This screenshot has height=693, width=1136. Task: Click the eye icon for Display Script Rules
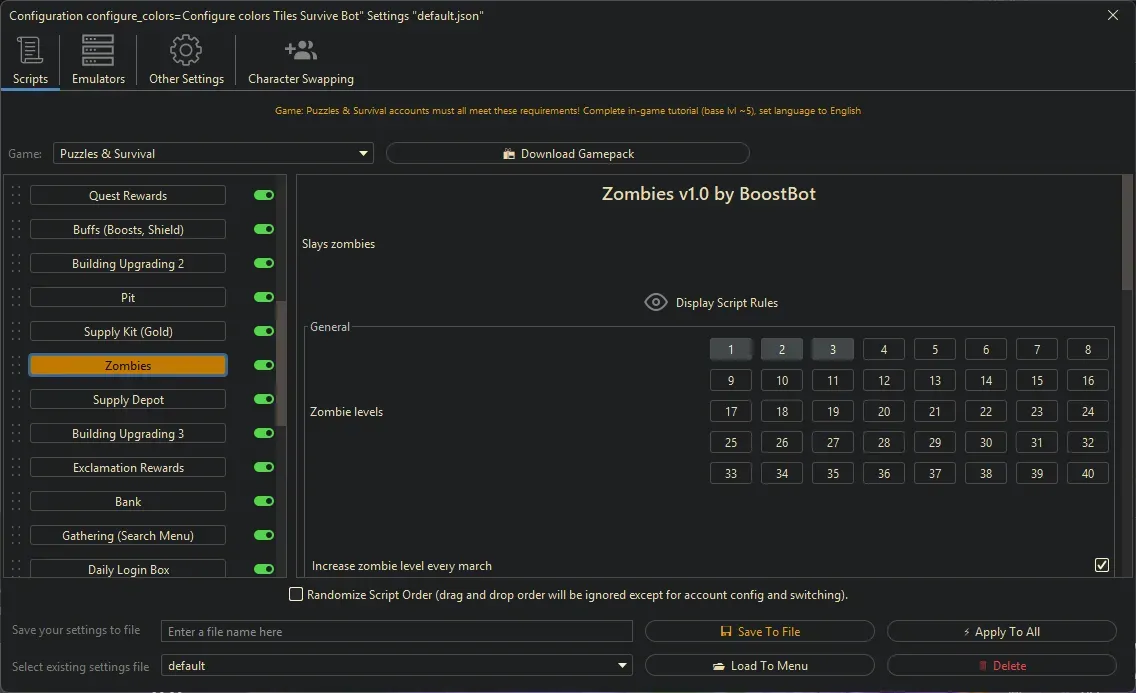coord(656,302)
